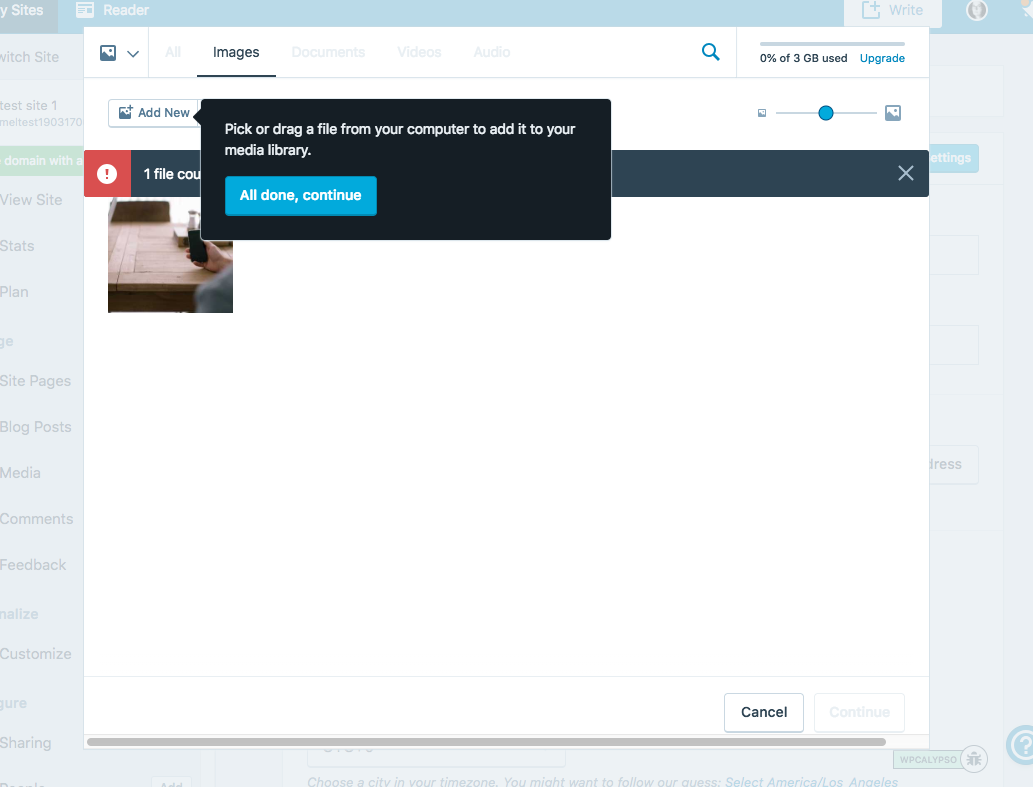Open the media source dropdown
Screen dimensions: 1033x787
119,53
